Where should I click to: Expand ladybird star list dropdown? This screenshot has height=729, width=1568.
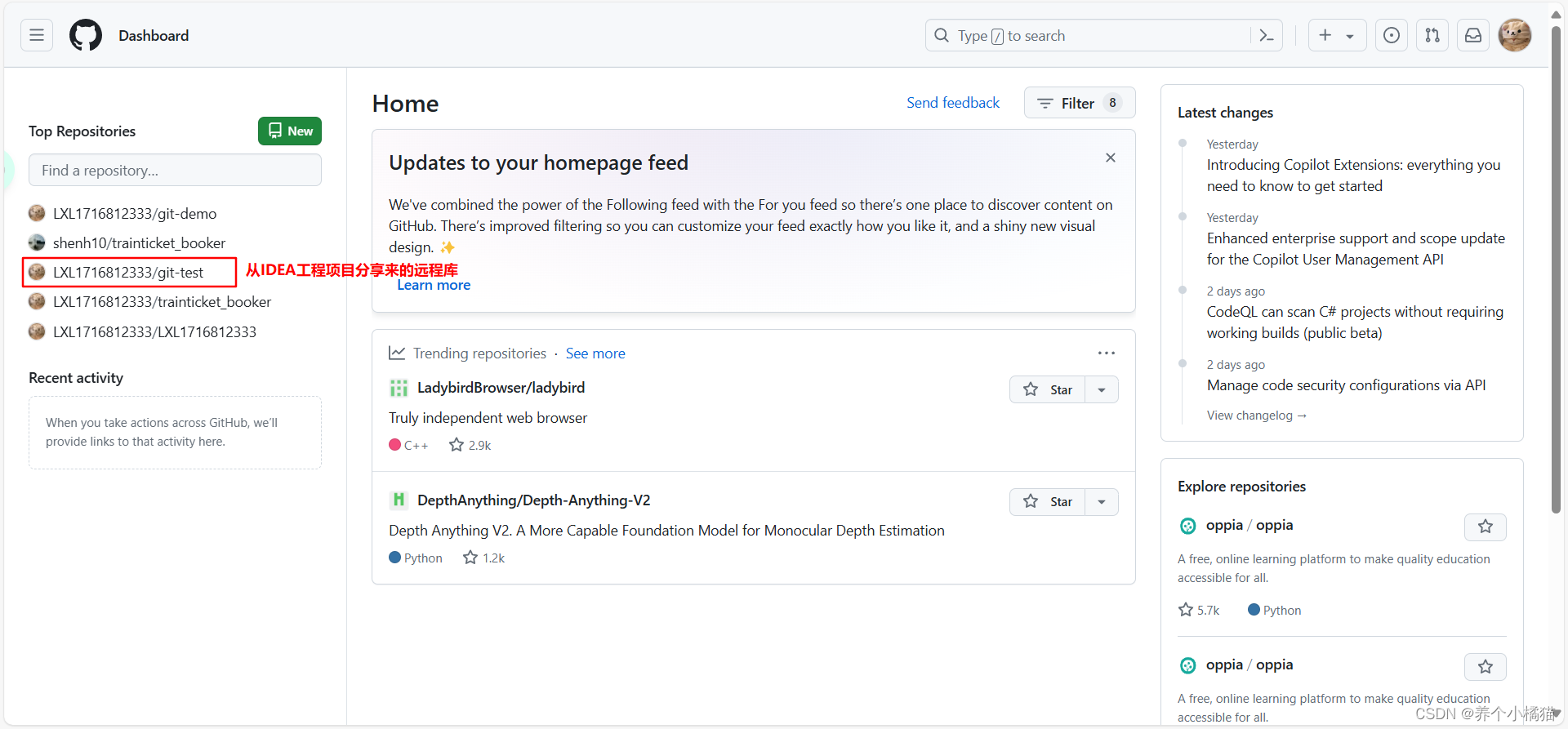pyautogui.click(x=1102, y=389)
